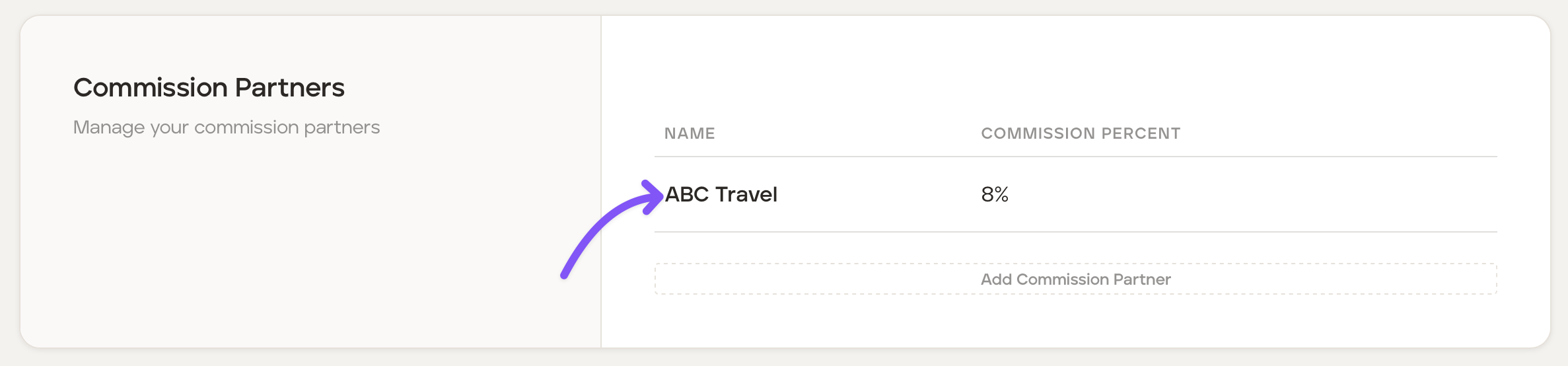Click the divider line below the ABC Travel row

point(1075,232)
